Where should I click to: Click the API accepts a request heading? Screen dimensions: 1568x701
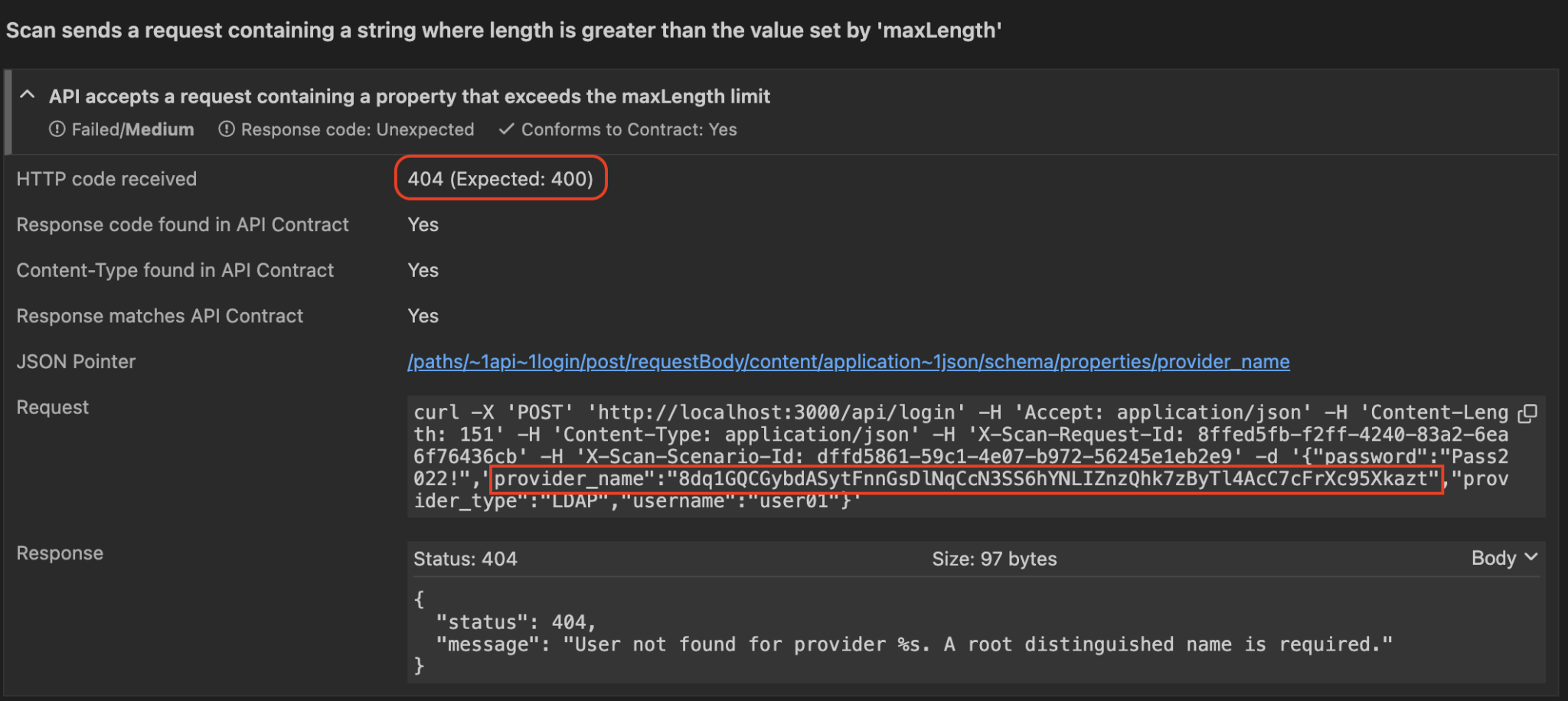(x=410, y=96)
